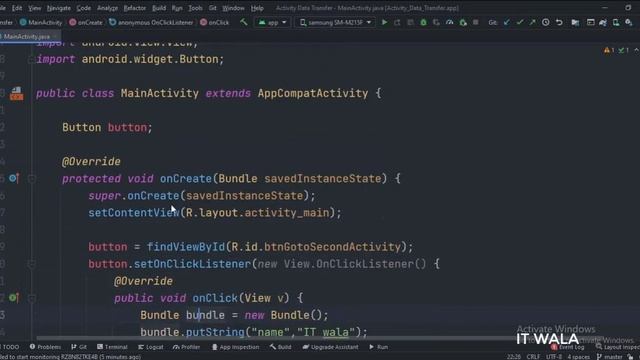Open the Project Structure folder icon
Image resolution: width=640 pixels, height=360 pixels.
tap(575, 22)
